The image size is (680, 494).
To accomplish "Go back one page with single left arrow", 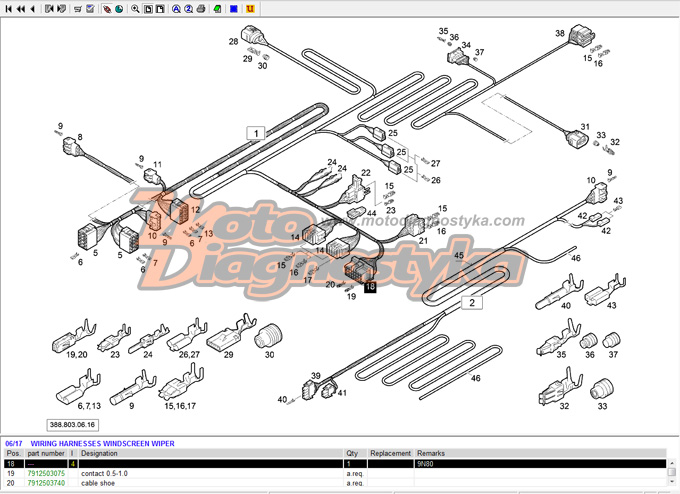I will [32, 9].
